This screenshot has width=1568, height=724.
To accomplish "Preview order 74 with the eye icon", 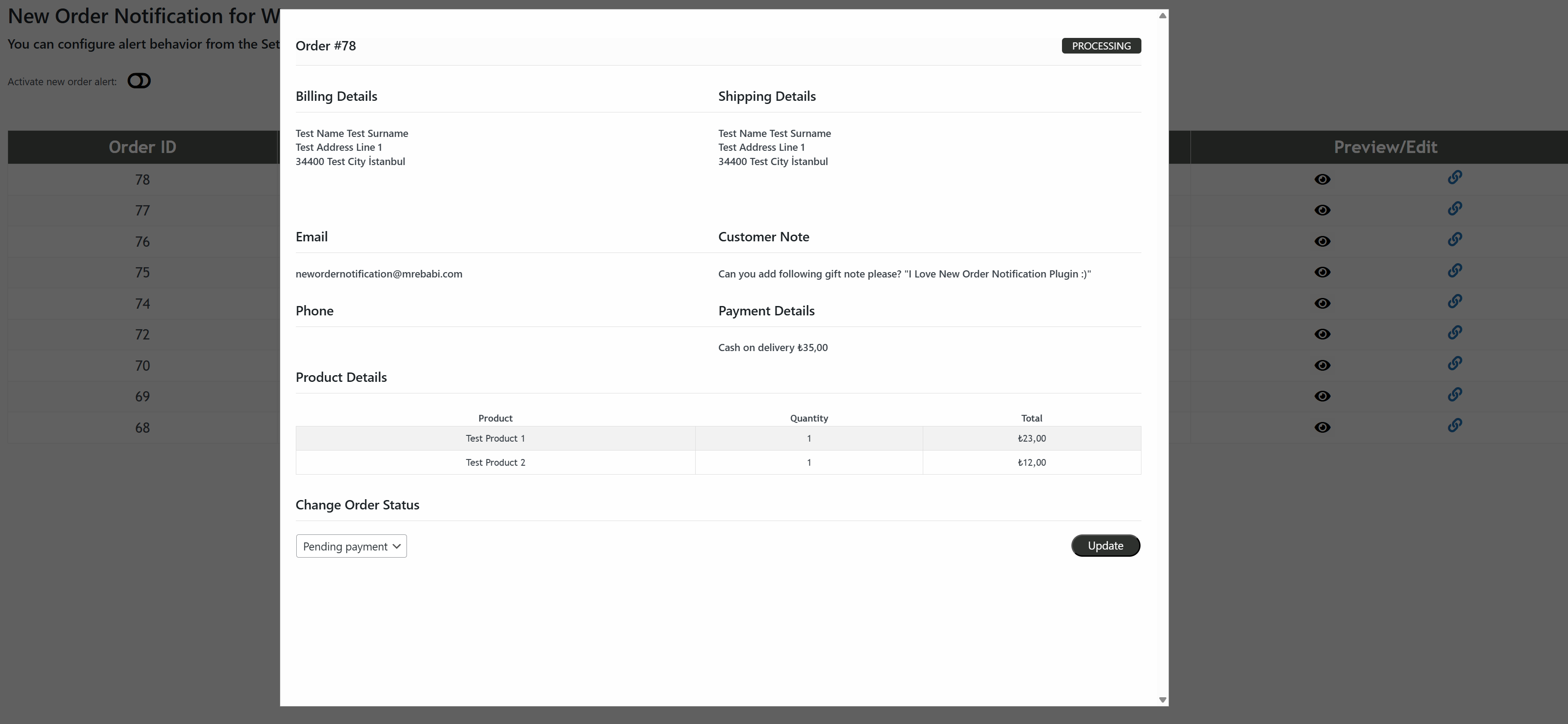I will [1323, 304].
